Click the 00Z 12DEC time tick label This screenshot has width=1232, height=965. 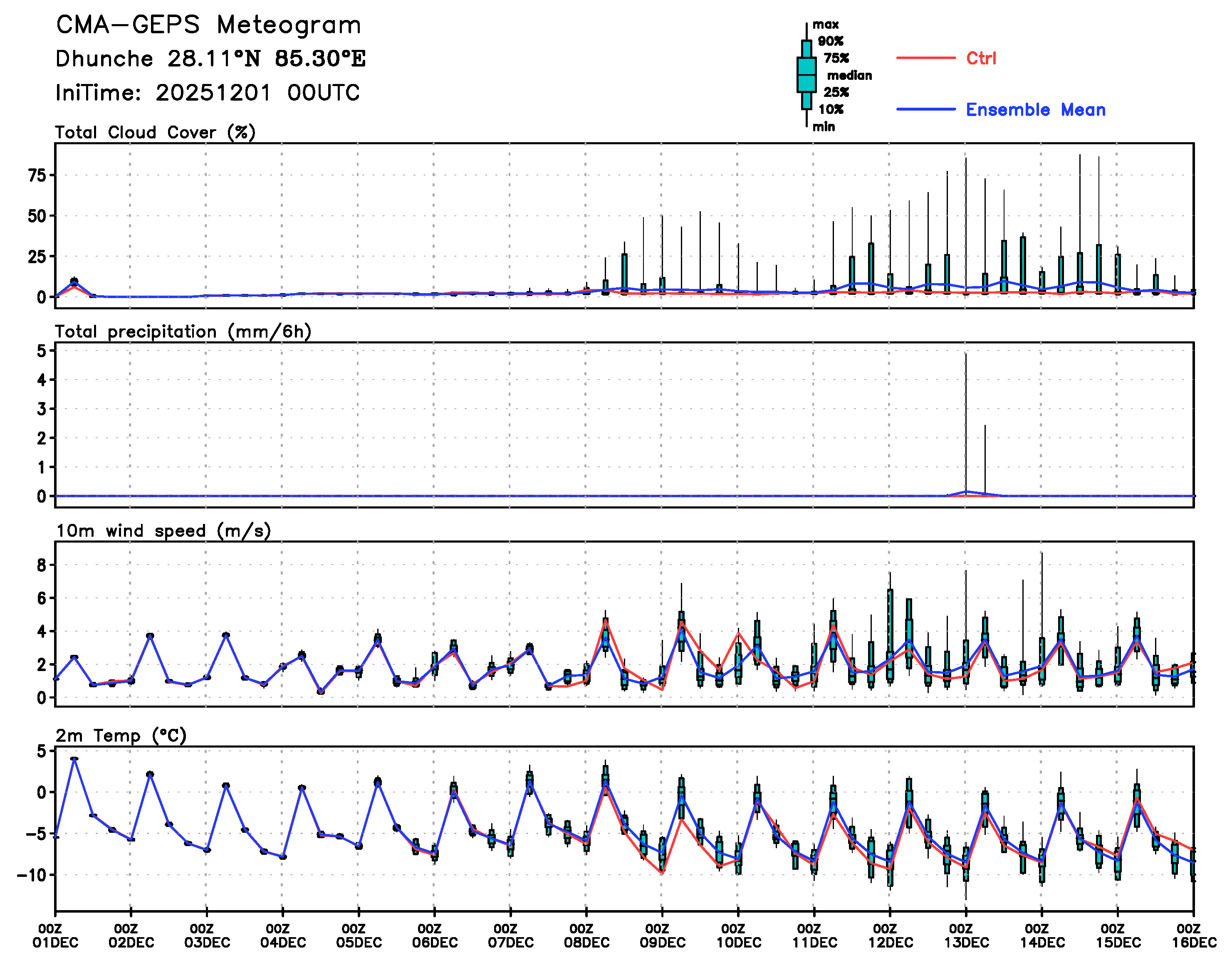point(890,935)
